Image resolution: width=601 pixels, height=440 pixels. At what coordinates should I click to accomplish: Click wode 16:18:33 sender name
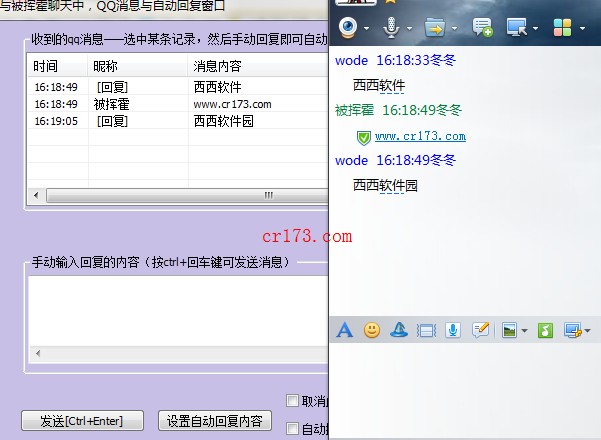pyautogui.click(x=351, y=60)
